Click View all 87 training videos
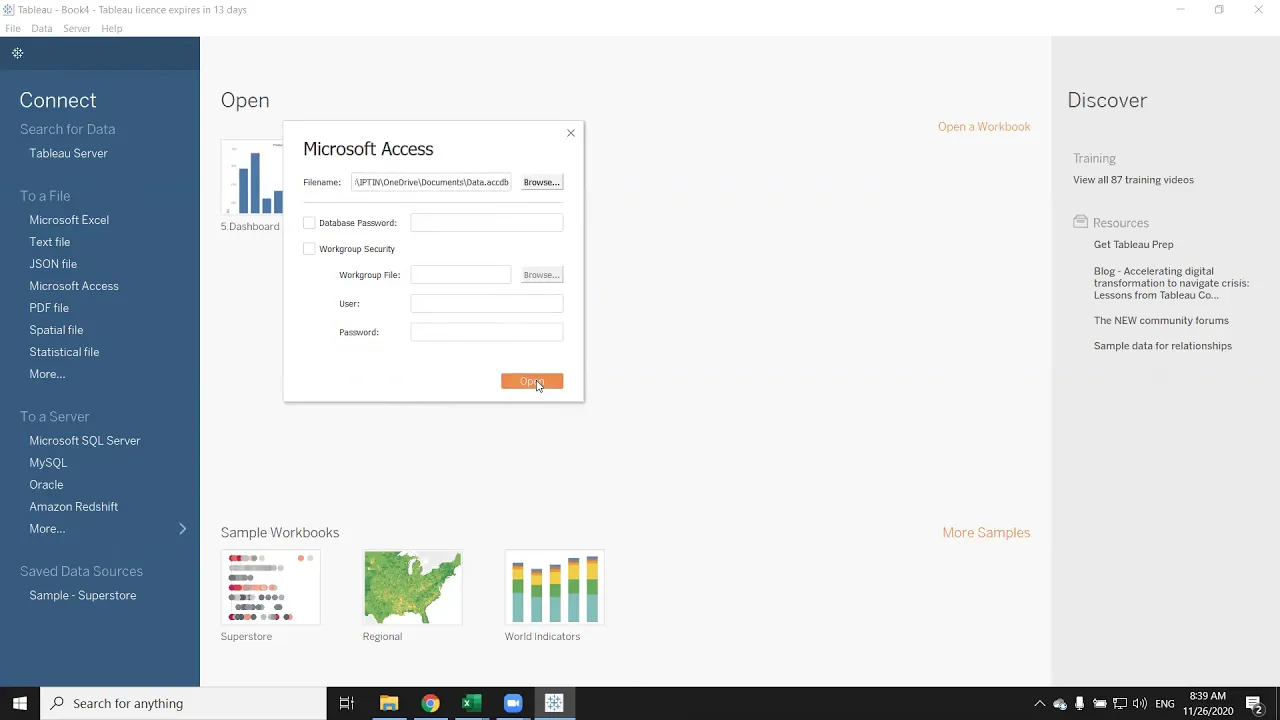This screenshot has height=720, width=1280. (x=1133, y=180)
